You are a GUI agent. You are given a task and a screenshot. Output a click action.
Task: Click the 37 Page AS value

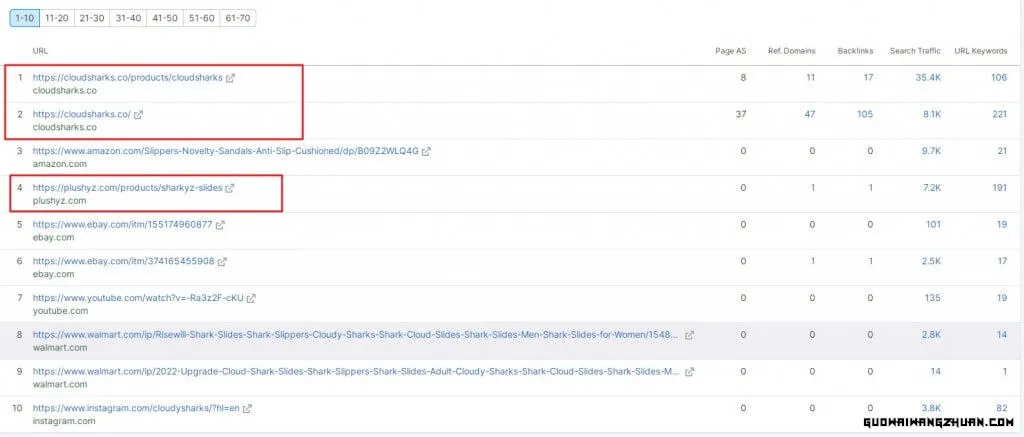click(741, 114)
